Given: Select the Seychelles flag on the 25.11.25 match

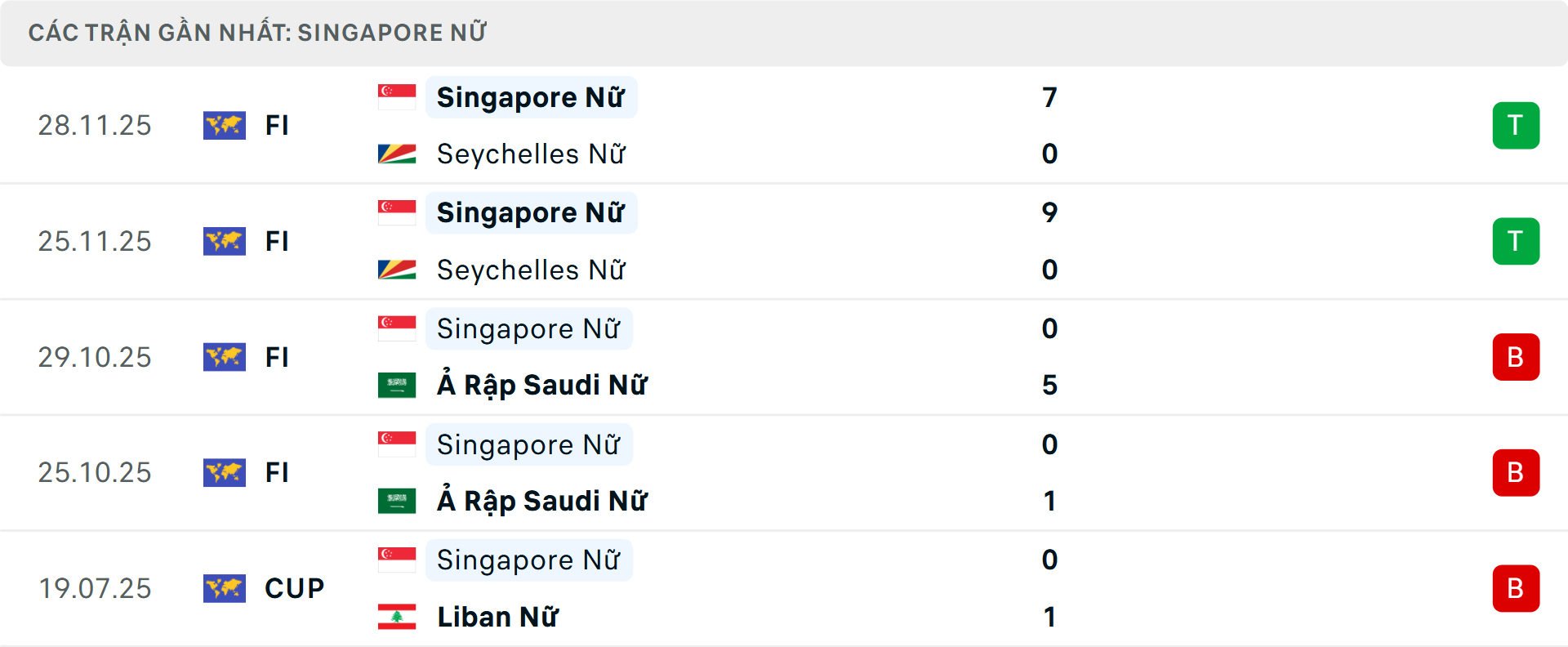Looking at the screenshot, I should 396,269.
